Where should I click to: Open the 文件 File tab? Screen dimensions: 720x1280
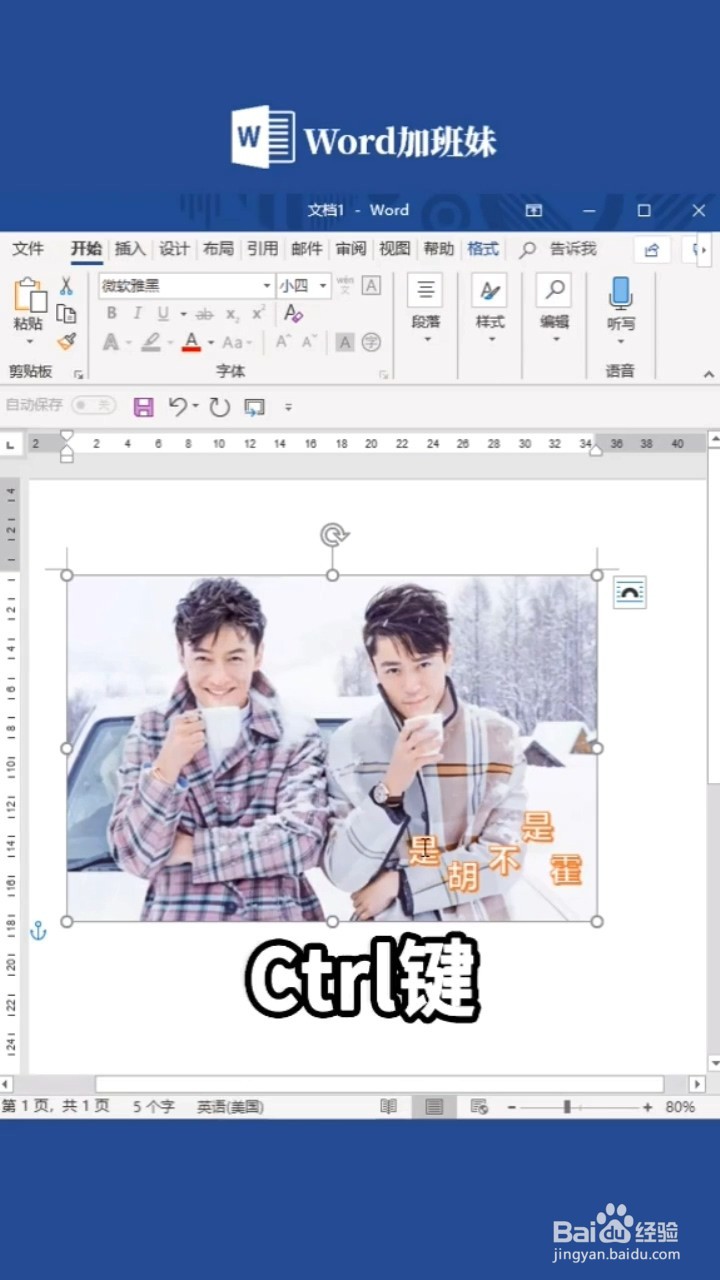28,249
